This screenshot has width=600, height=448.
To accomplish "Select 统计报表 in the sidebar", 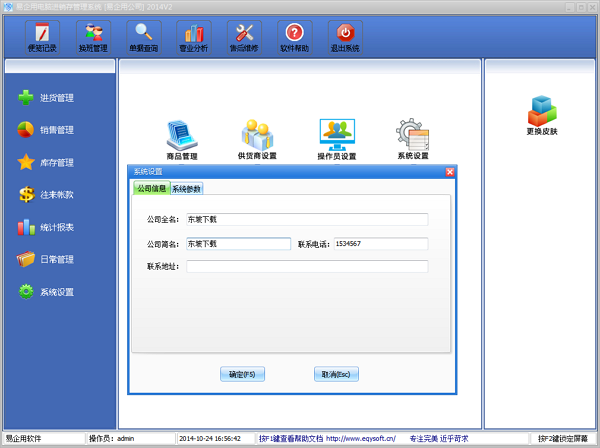I will pyautogui.click(x=46, y=227).
